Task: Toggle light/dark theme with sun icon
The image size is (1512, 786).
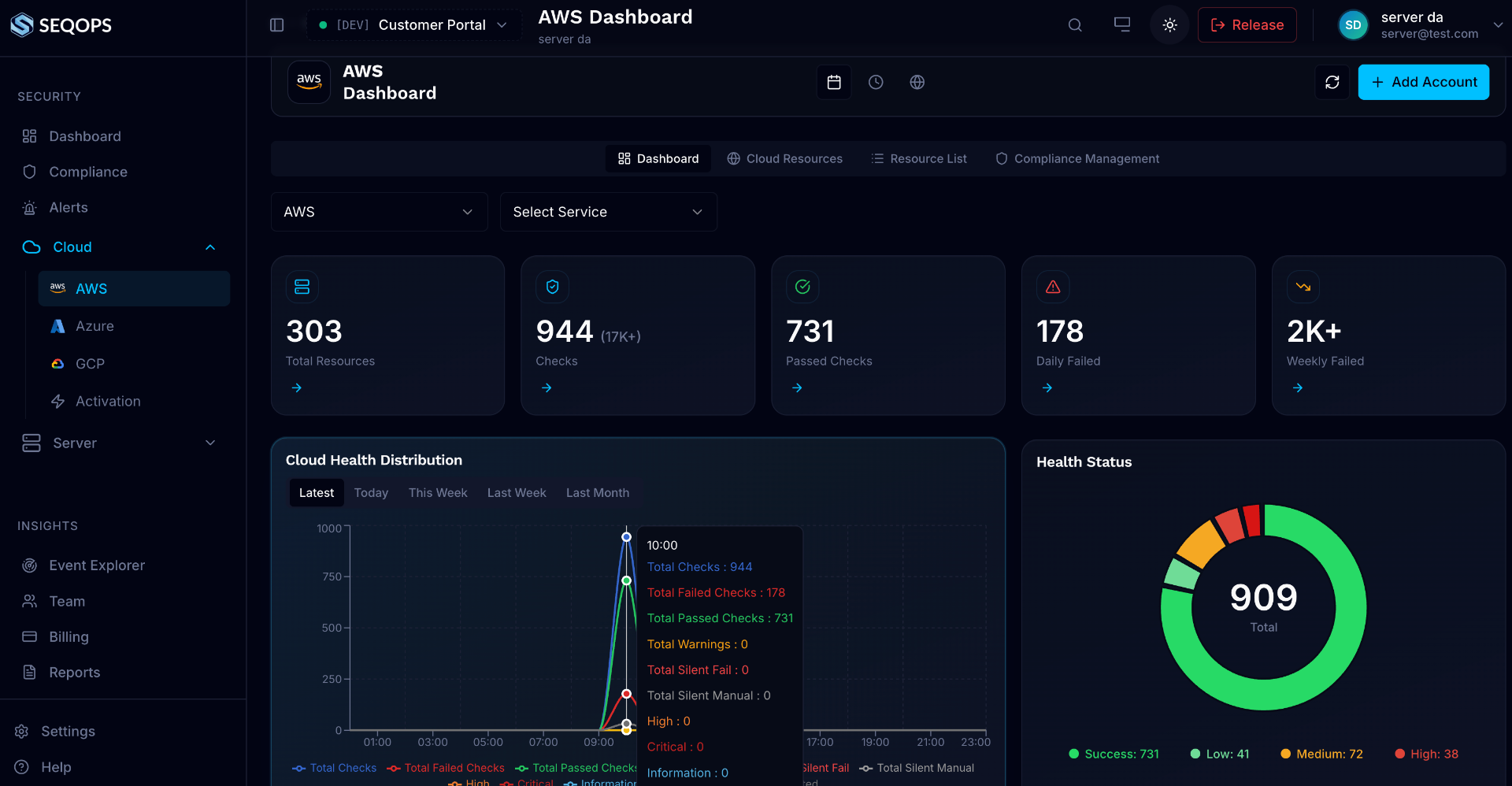Action: (x=1169, y=25)
